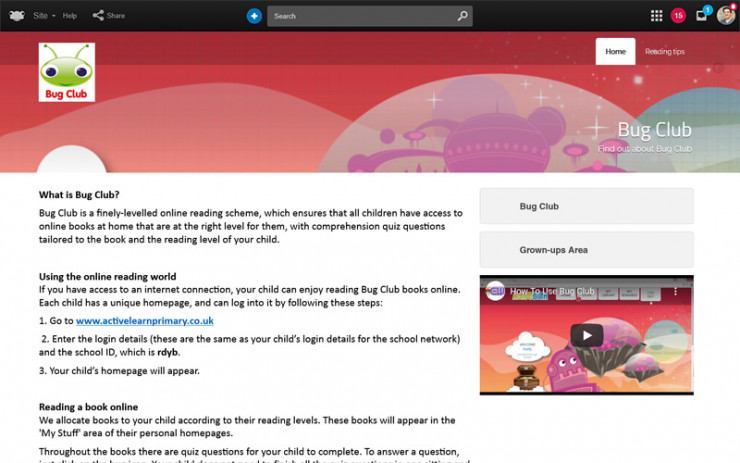This screenshot has width=740, height=463.
Task: Click the school ID text 'rdyb'
Action: [x=168, y=353]
